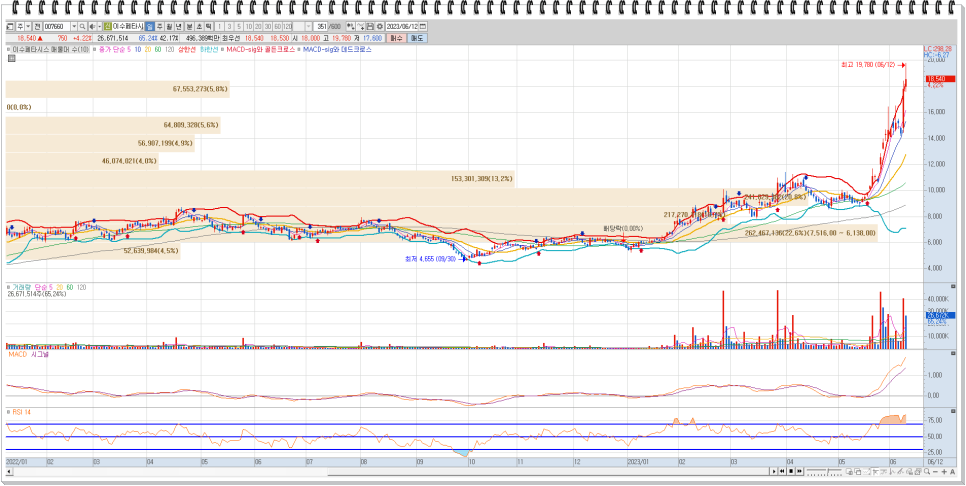Rewind the chart replay
Screen dimensions: 966x486
782,471
